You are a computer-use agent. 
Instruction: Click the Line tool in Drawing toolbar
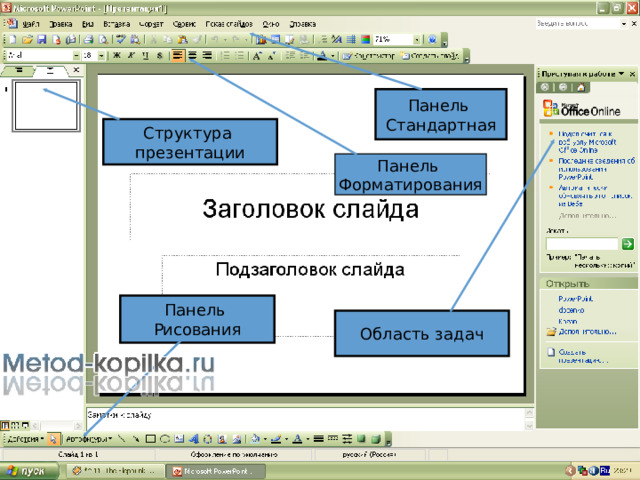coord(122,439)
